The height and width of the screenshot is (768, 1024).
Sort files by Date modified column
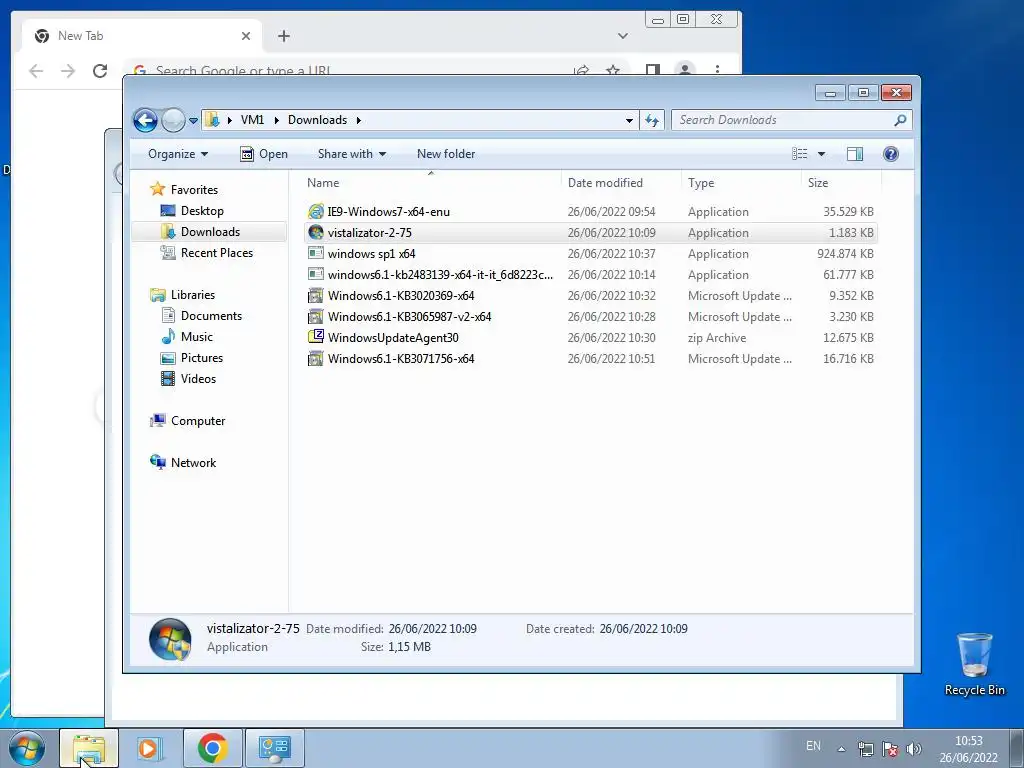[620, 183]
